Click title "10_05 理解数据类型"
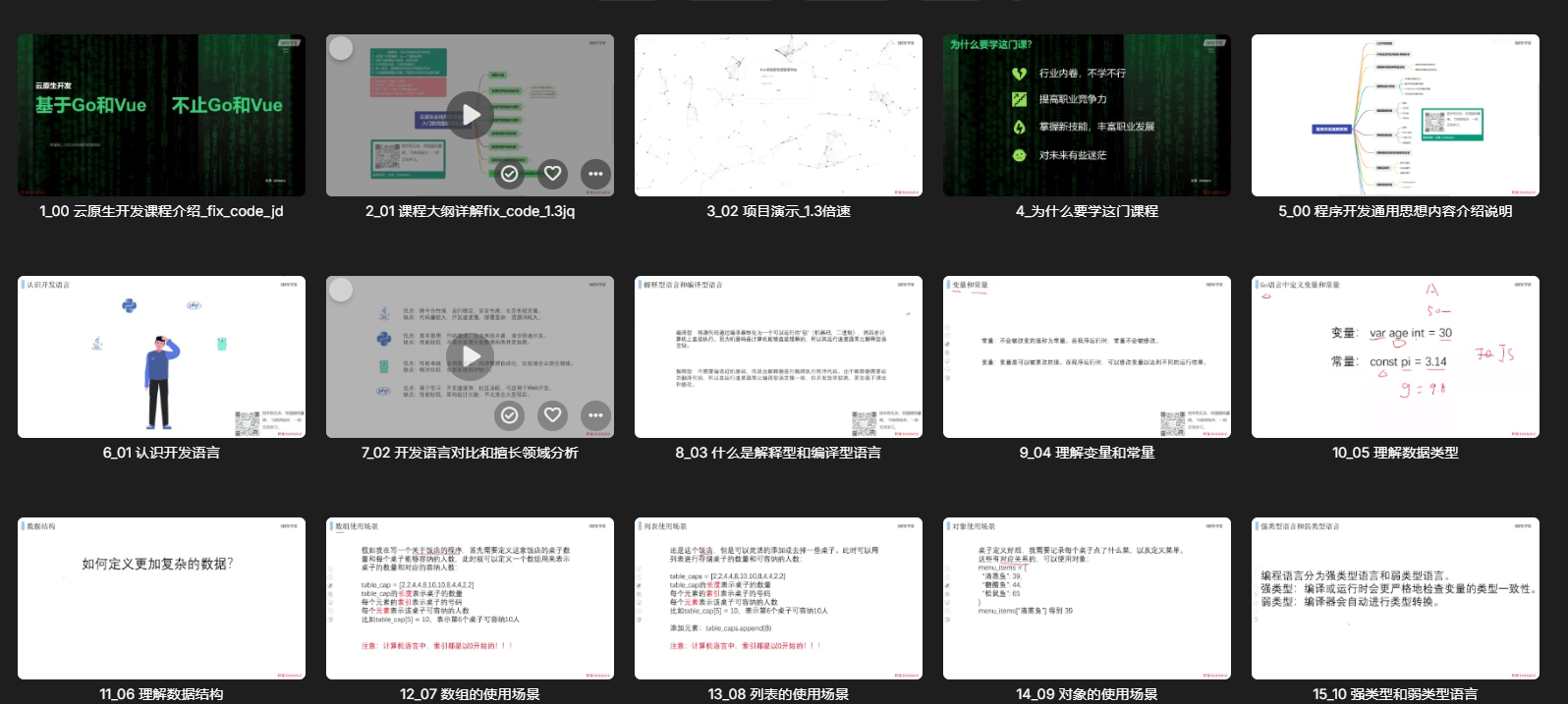1568x704 pixels. click(1395, 453)
